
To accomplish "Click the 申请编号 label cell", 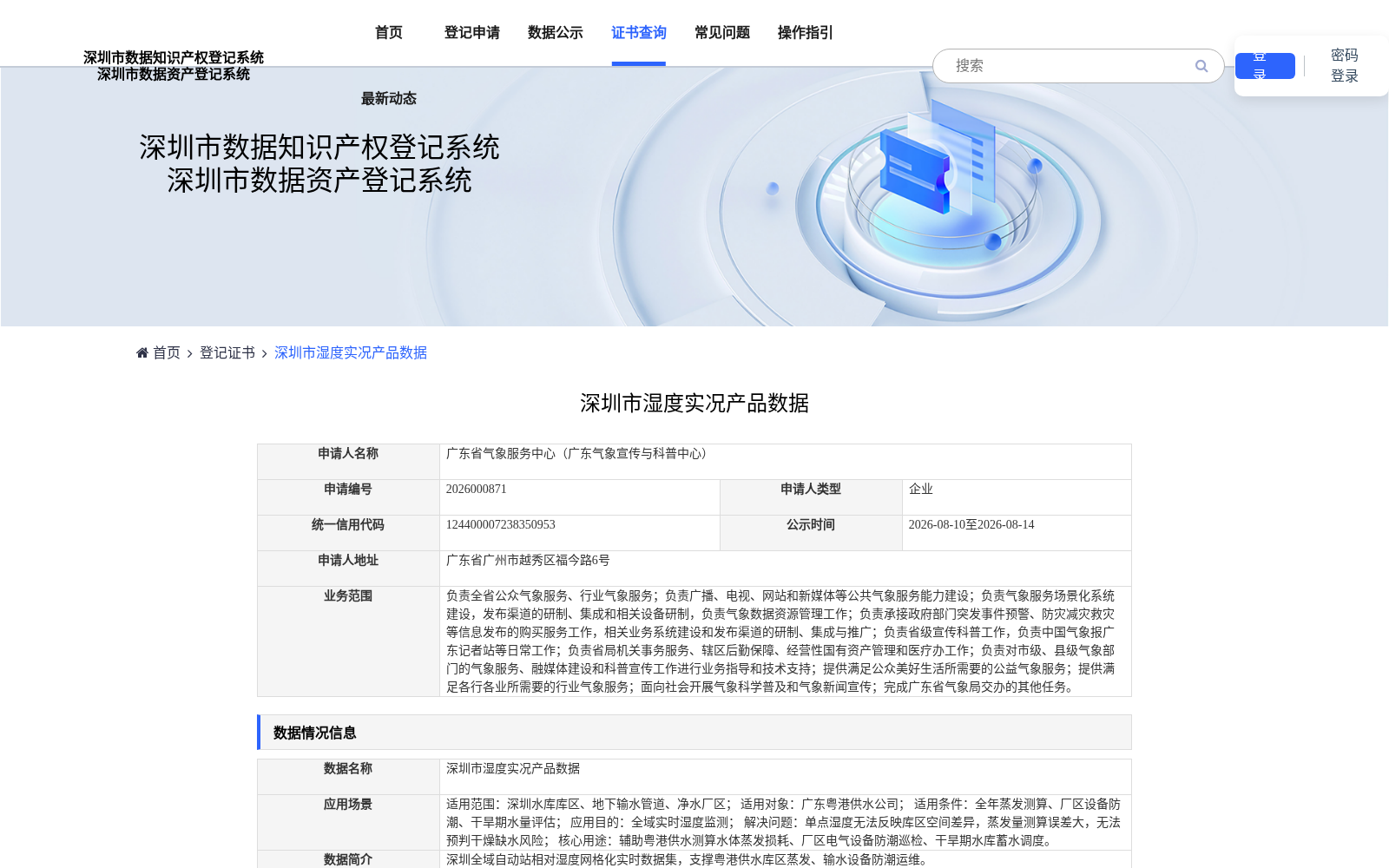I will pos(348,497).
